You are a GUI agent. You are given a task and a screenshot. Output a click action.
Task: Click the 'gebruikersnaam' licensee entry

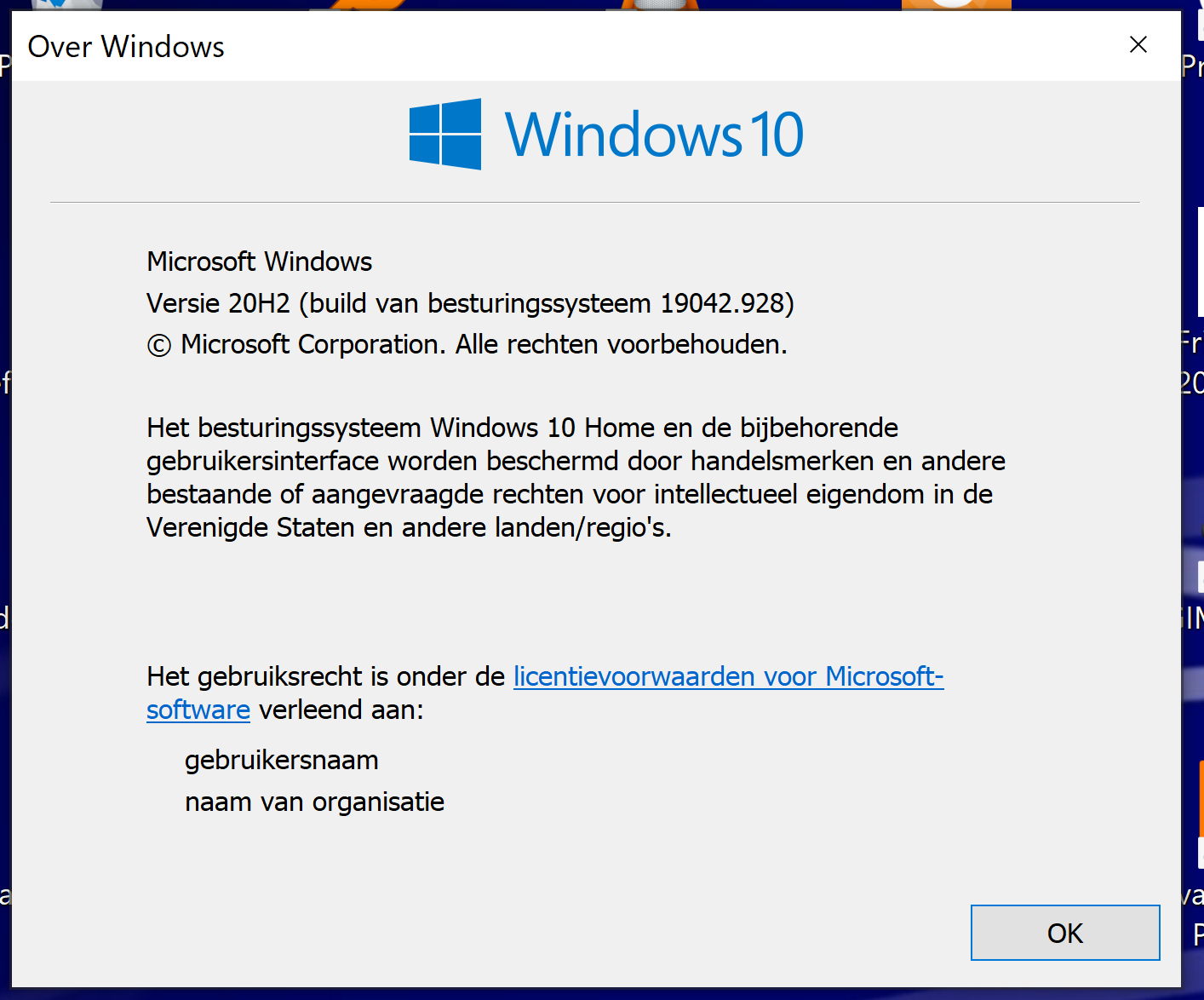[x=281, y=760]
